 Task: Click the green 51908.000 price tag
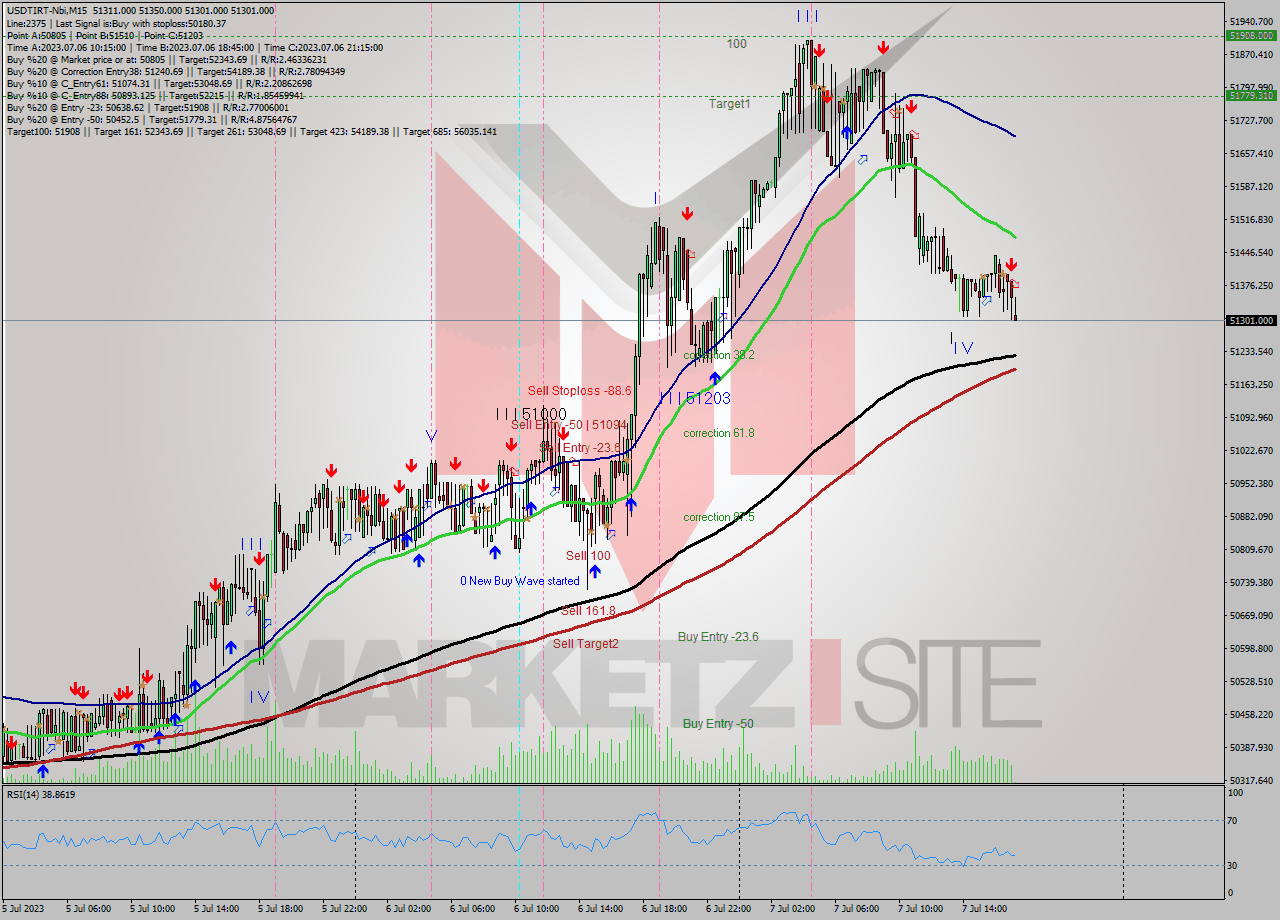tap(1251, 36)
